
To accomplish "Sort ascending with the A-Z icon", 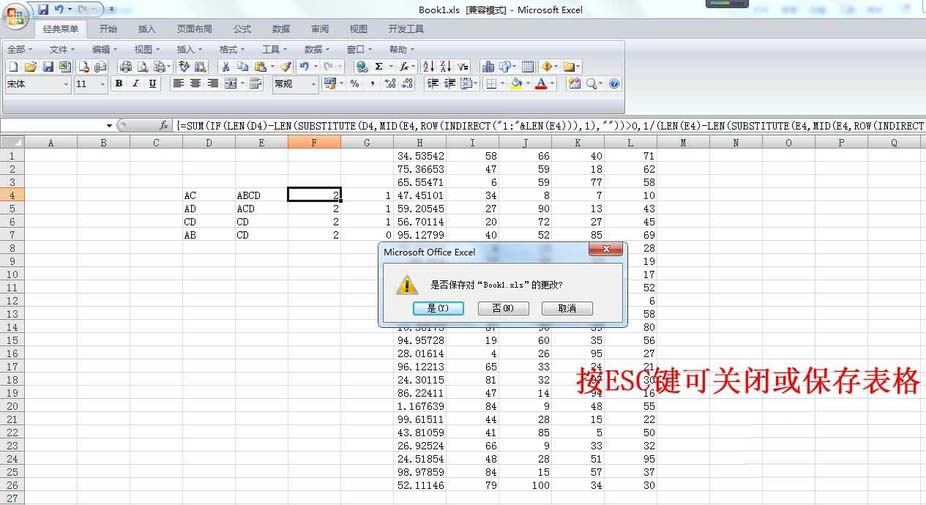I will pyautogui.click(x=429, y=66).
